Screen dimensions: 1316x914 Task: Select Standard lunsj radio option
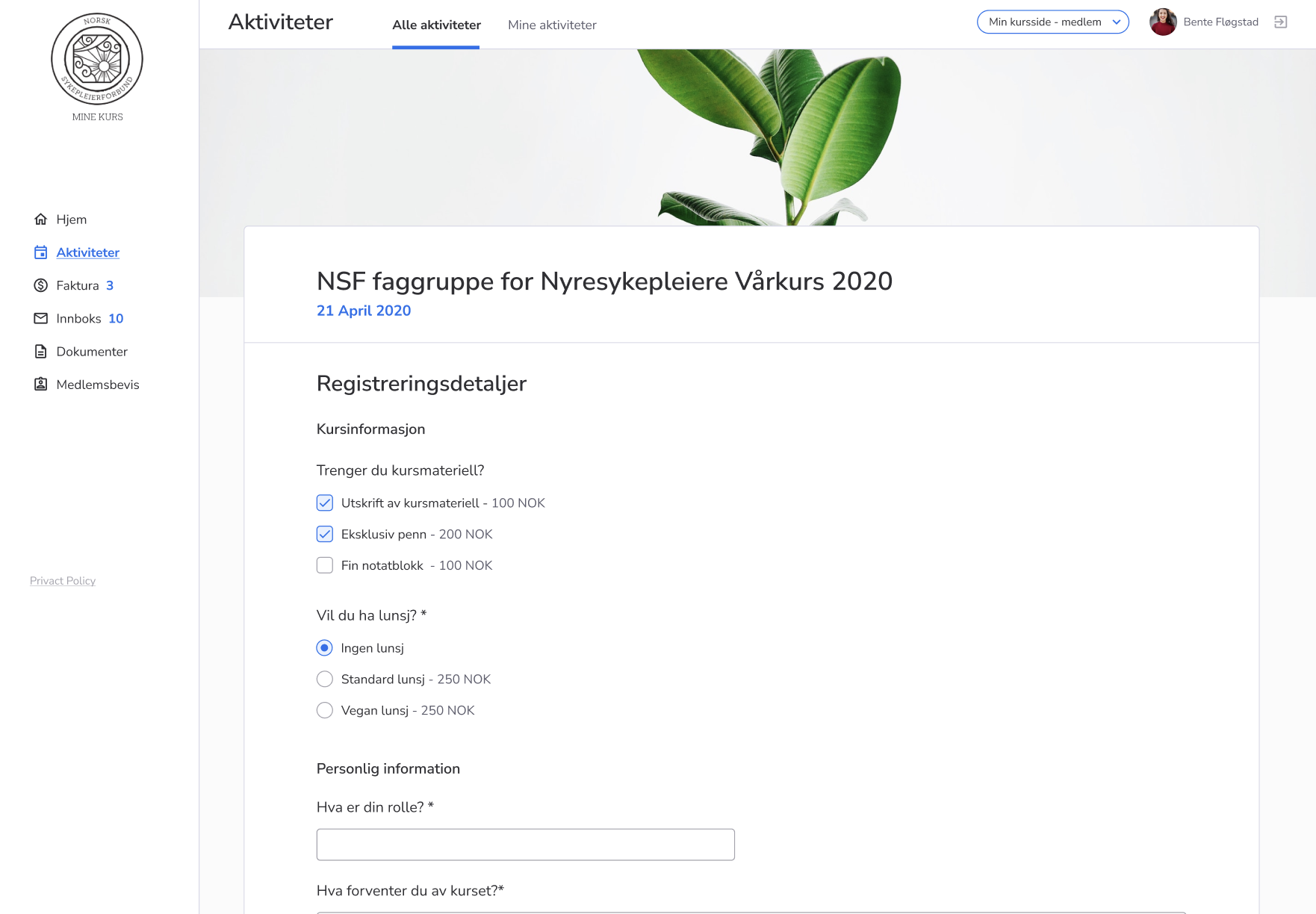[x=325, y=679]
